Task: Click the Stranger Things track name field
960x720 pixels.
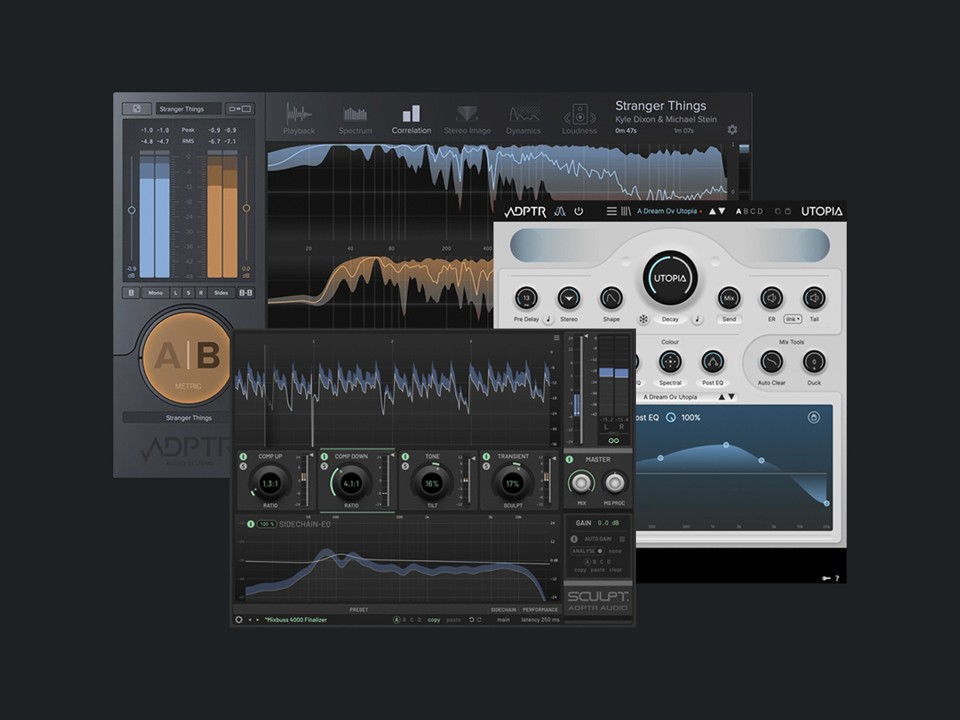Action: point(189,108)
